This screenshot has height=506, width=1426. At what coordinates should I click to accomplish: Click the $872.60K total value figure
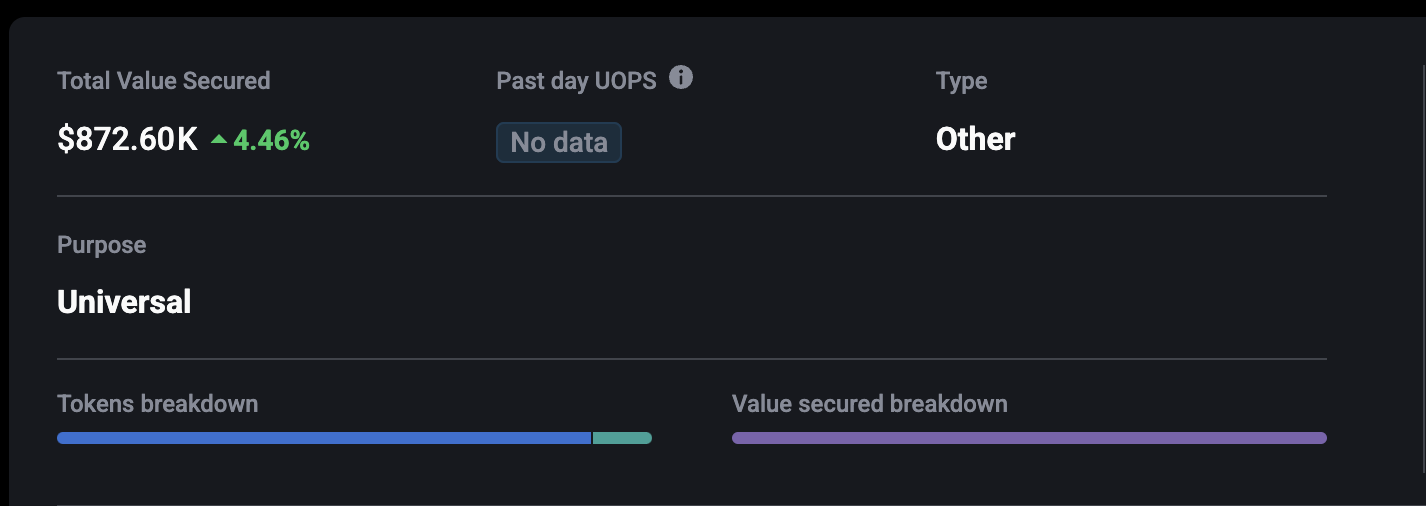click(128, 140)
